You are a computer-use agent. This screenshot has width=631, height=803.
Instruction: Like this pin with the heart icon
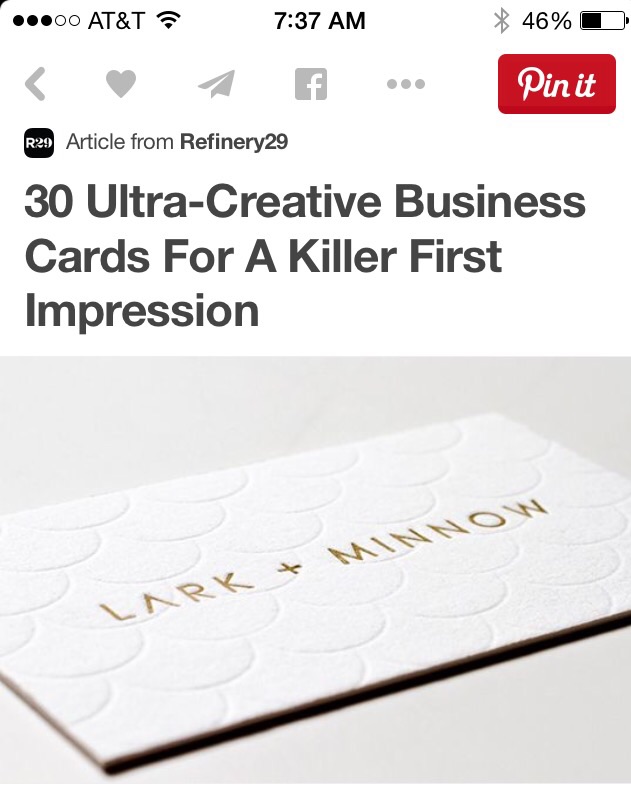[x=121, y=83]
